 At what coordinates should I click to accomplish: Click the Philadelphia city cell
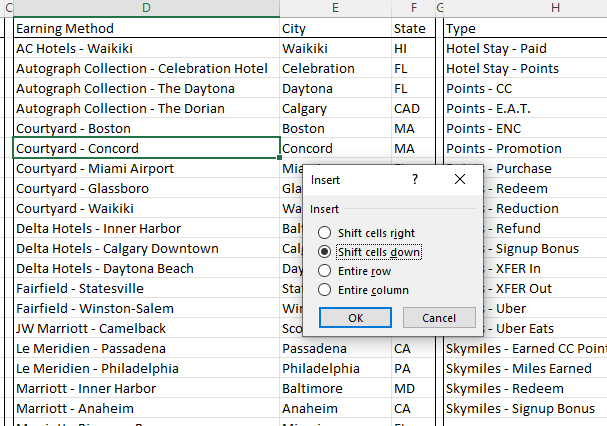pyautogui.click(x=335, y=369)
